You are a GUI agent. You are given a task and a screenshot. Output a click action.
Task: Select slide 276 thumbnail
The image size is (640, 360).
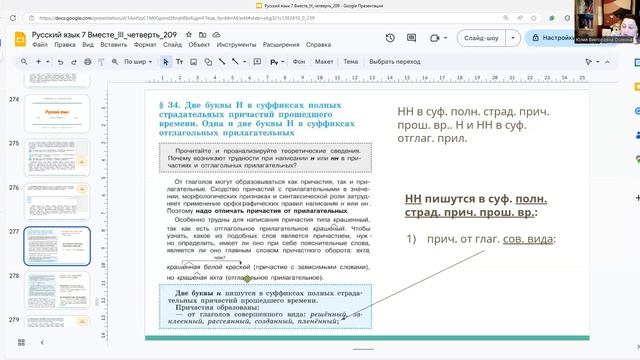(57, 202)
